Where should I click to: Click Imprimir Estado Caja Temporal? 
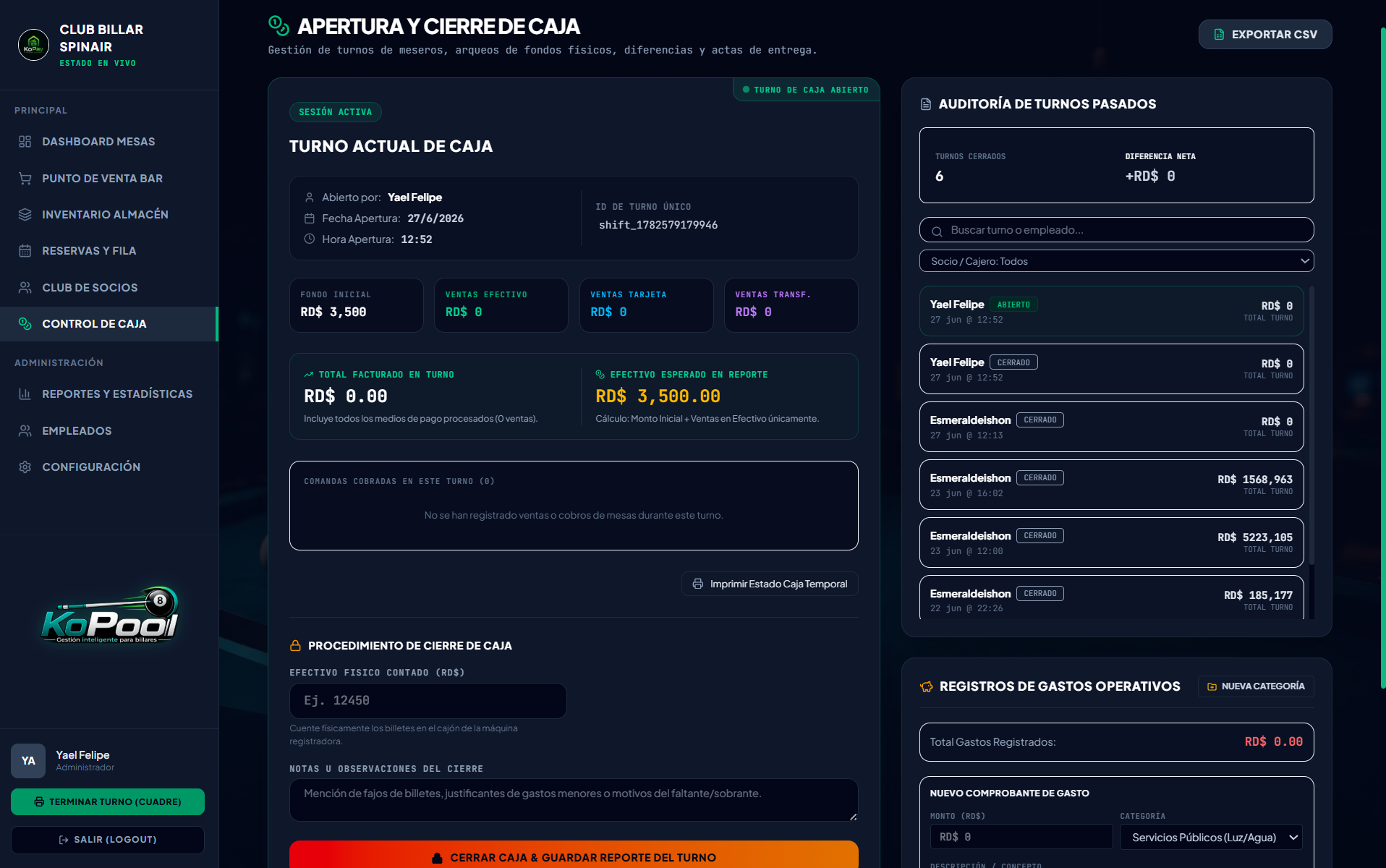[x=770, y=584]
